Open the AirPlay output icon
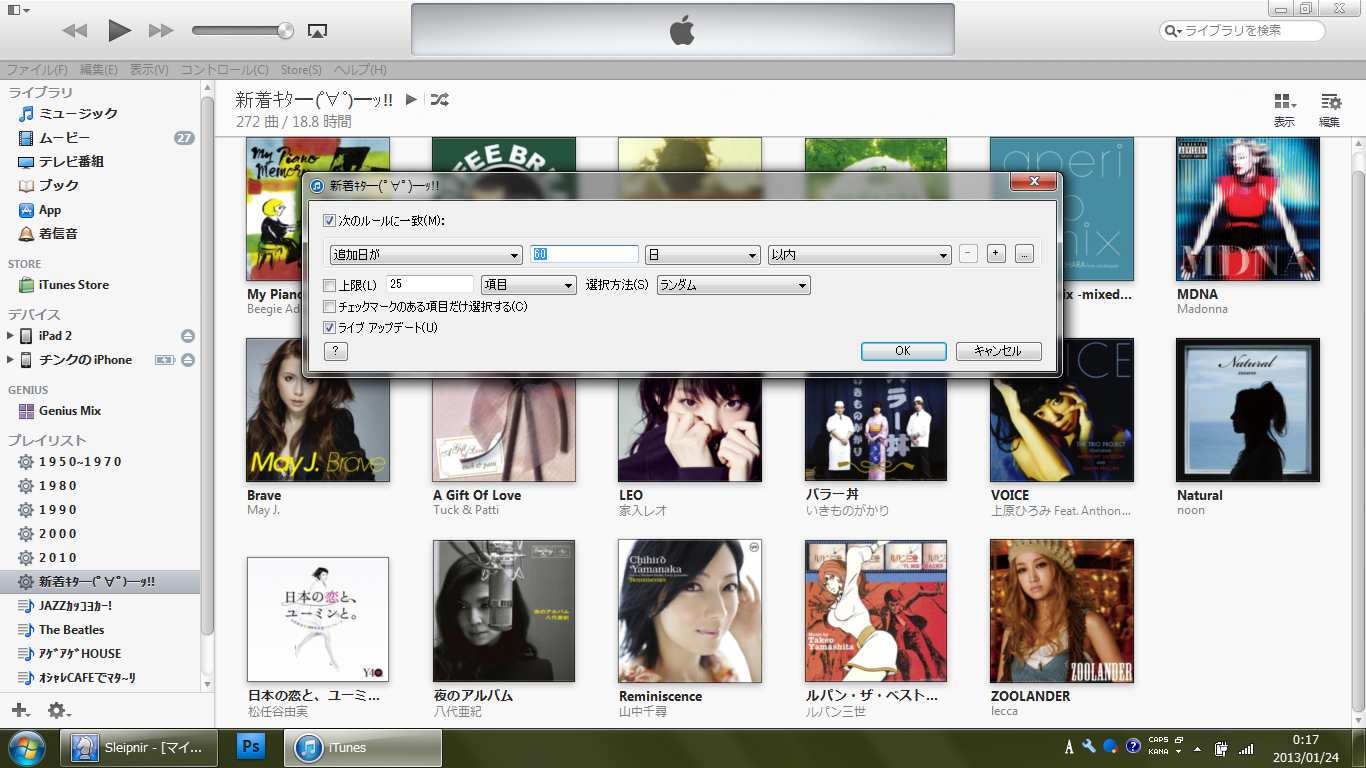Screen dimensions: 1366x768 coord(317,31)
